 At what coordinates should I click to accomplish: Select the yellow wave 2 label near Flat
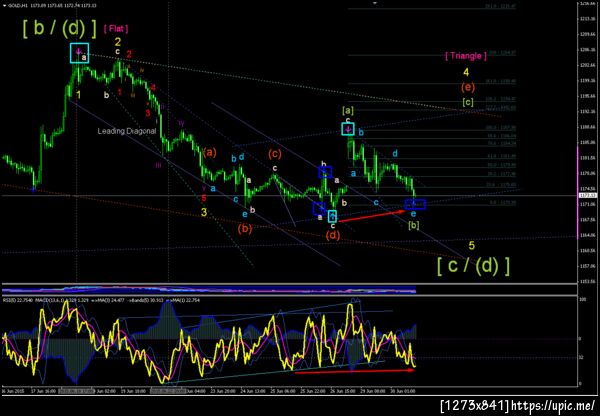click(118, 42)
